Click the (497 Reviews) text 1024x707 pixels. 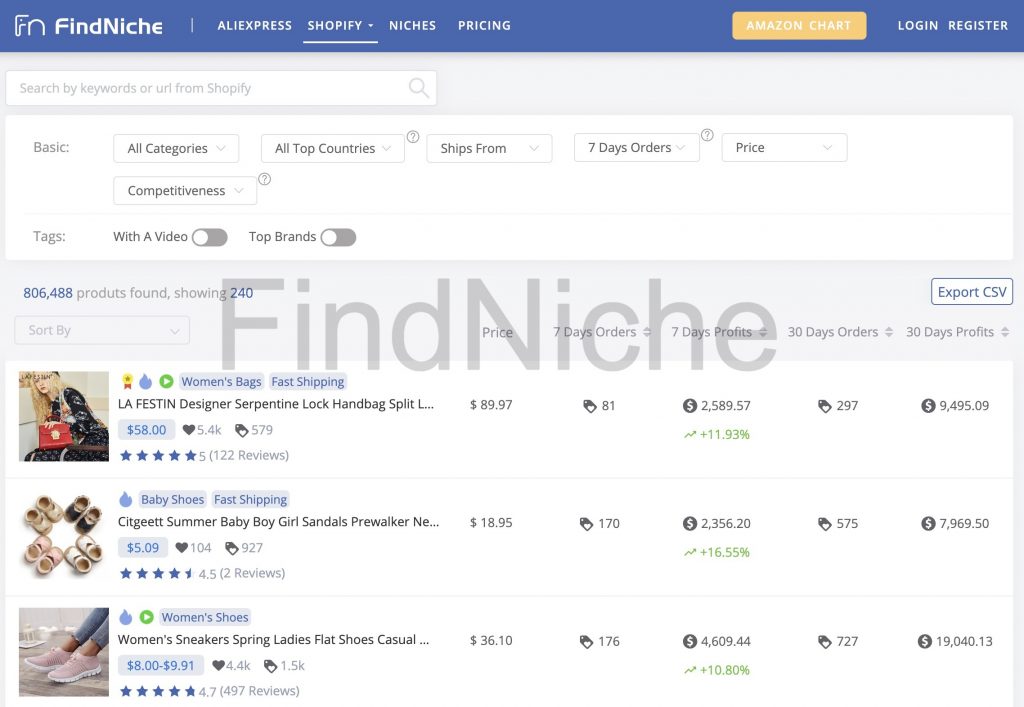tap(259, 691)
